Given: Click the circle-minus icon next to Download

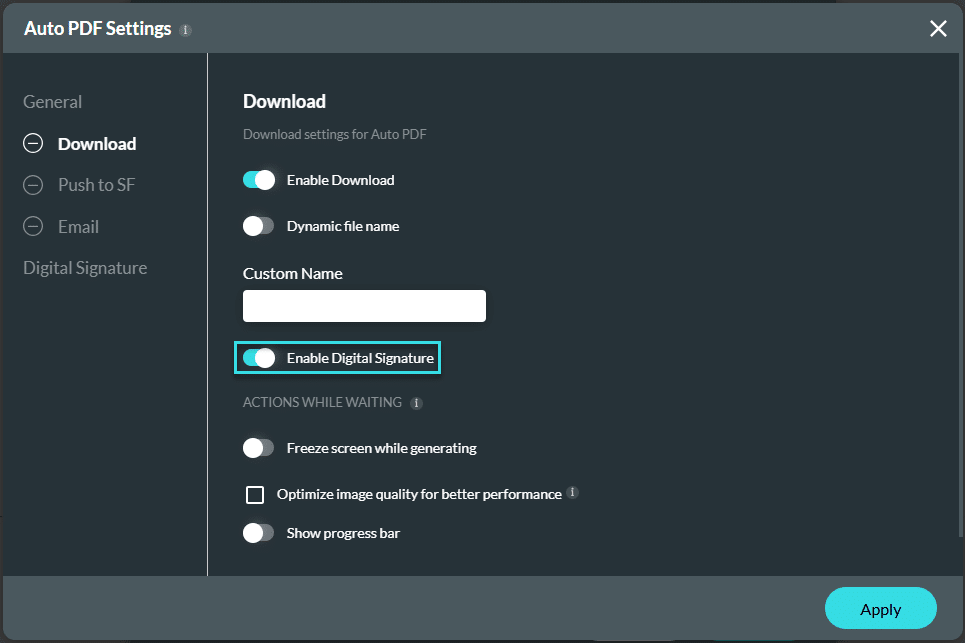Looking at the screenshot, I should 33,144.
